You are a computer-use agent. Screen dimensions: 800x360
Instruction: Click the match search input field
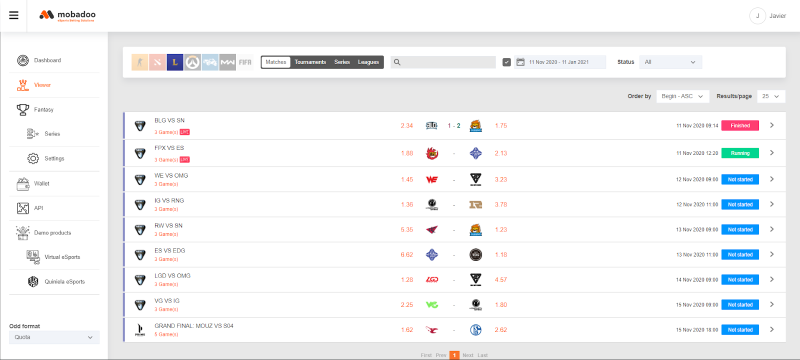(x=443, y=62)
